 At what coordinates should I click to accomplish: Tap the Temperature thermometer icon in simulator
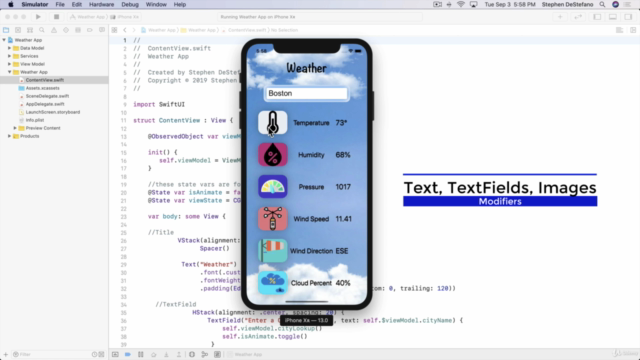pyautogui.click(x=273, y=122)
